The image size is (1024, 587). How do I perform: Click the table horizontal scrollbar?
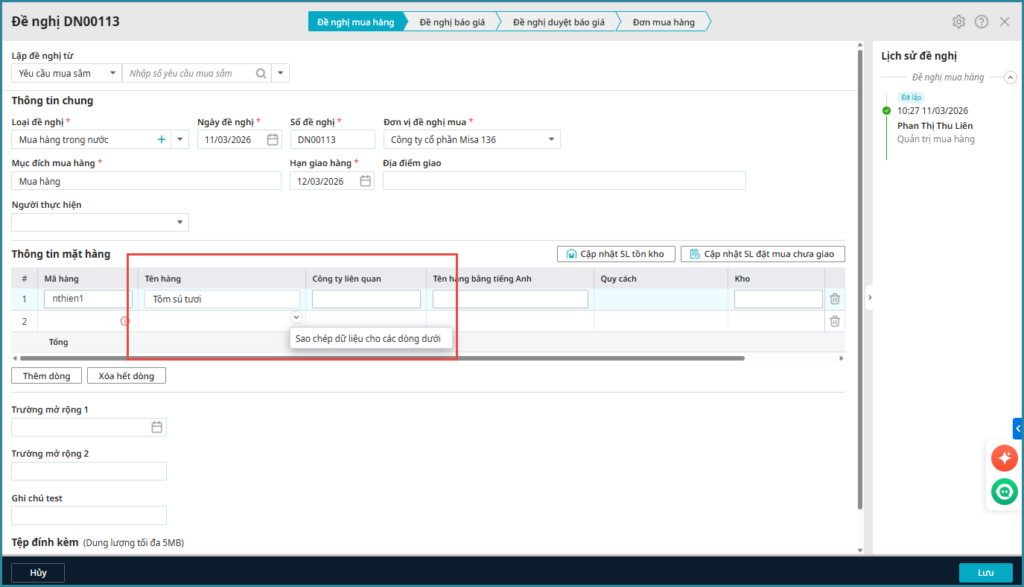pyautogui.click(x=380, y=358)
